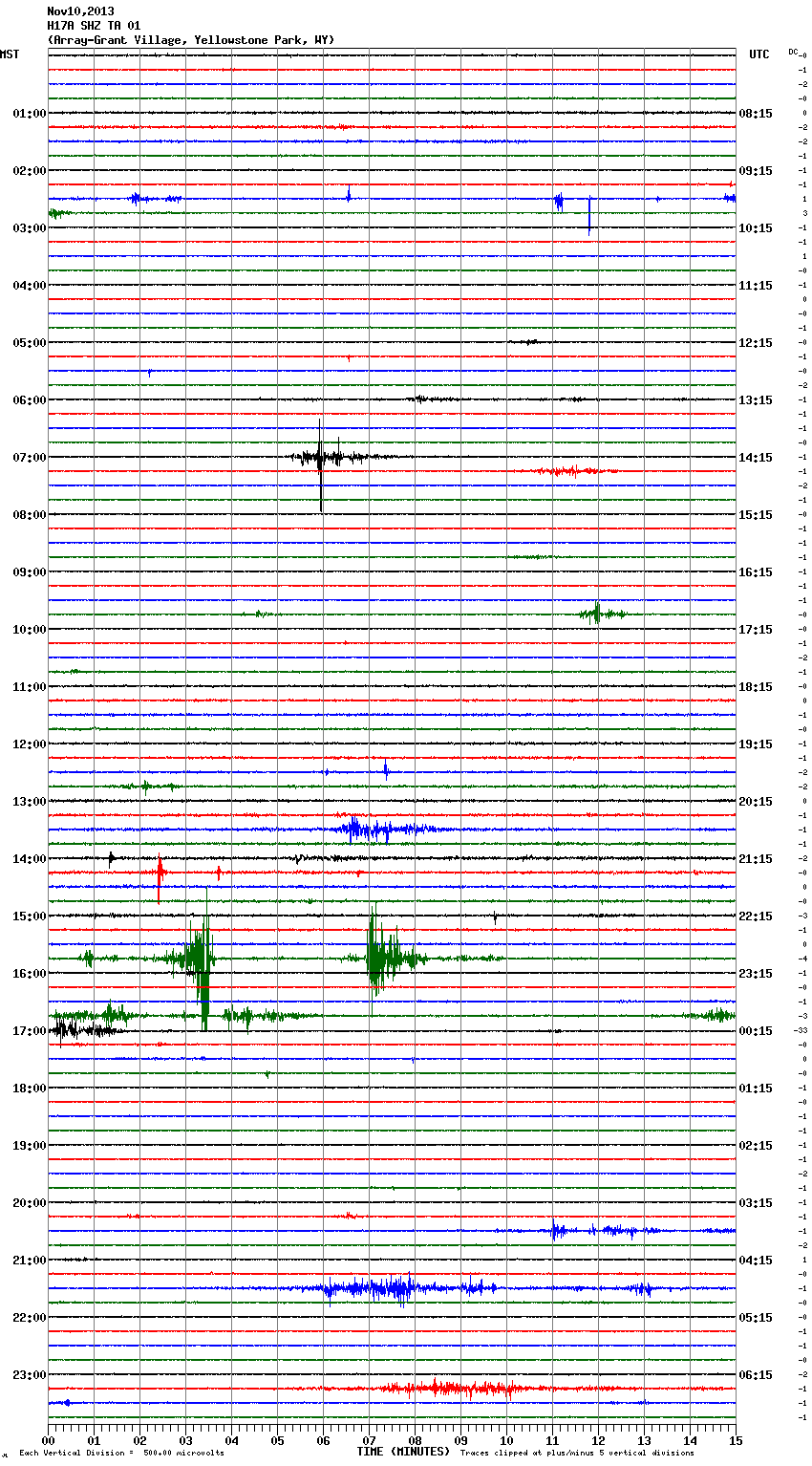Click the 09:15 UTC time label

coord(756,171)
